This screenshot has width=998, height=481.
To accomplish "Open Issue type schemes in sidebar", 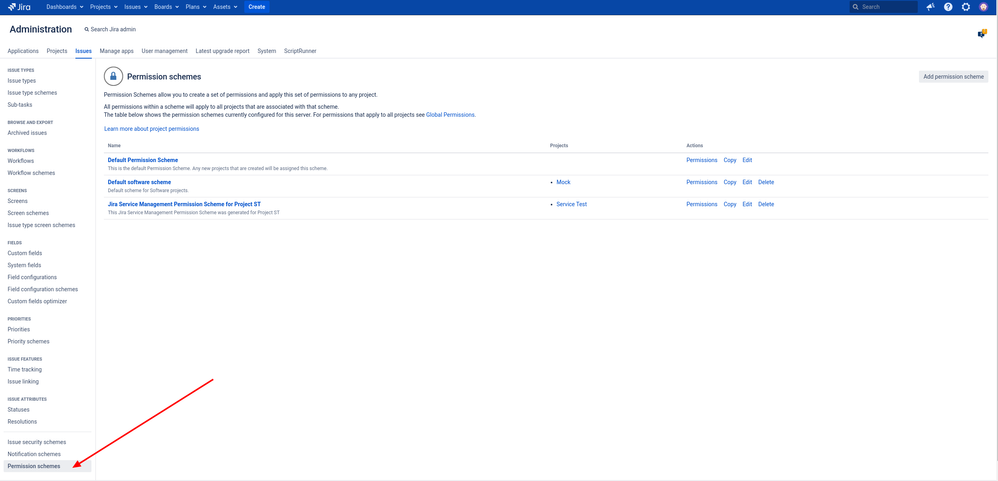I will [x=32, y=93].
